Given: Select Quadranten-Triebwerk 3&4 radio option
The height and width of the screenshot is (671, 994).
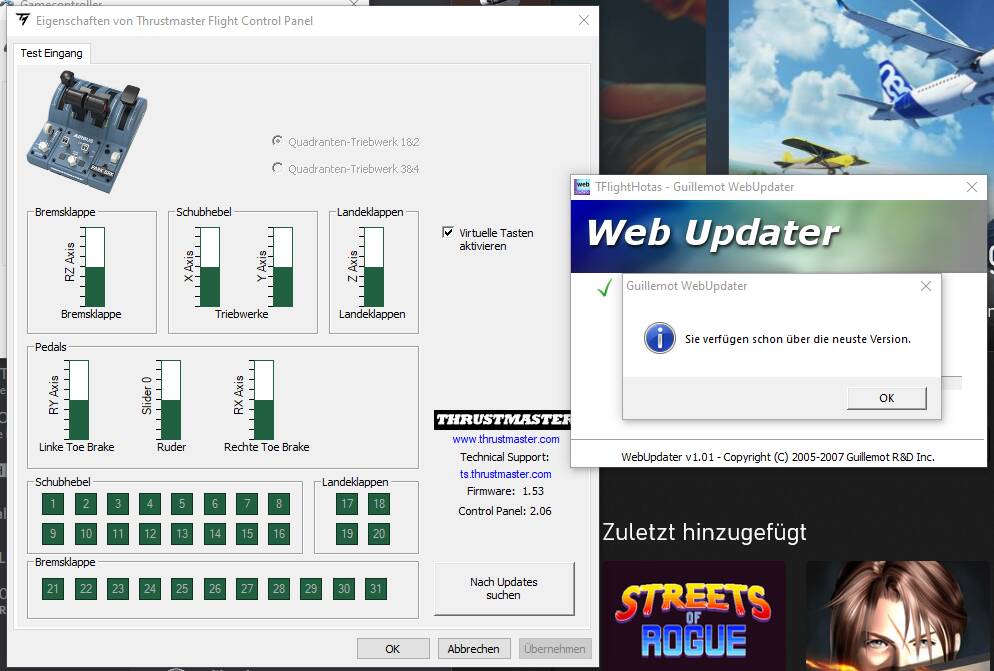Looking at the screenshot, I should click(x=277, y=168).
